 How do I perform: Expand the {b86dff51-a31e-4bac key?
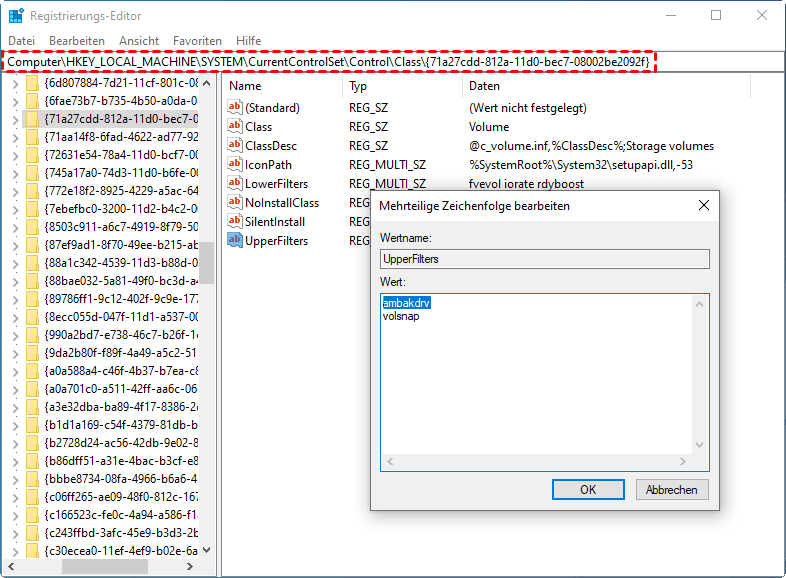[x=15, y=462]
